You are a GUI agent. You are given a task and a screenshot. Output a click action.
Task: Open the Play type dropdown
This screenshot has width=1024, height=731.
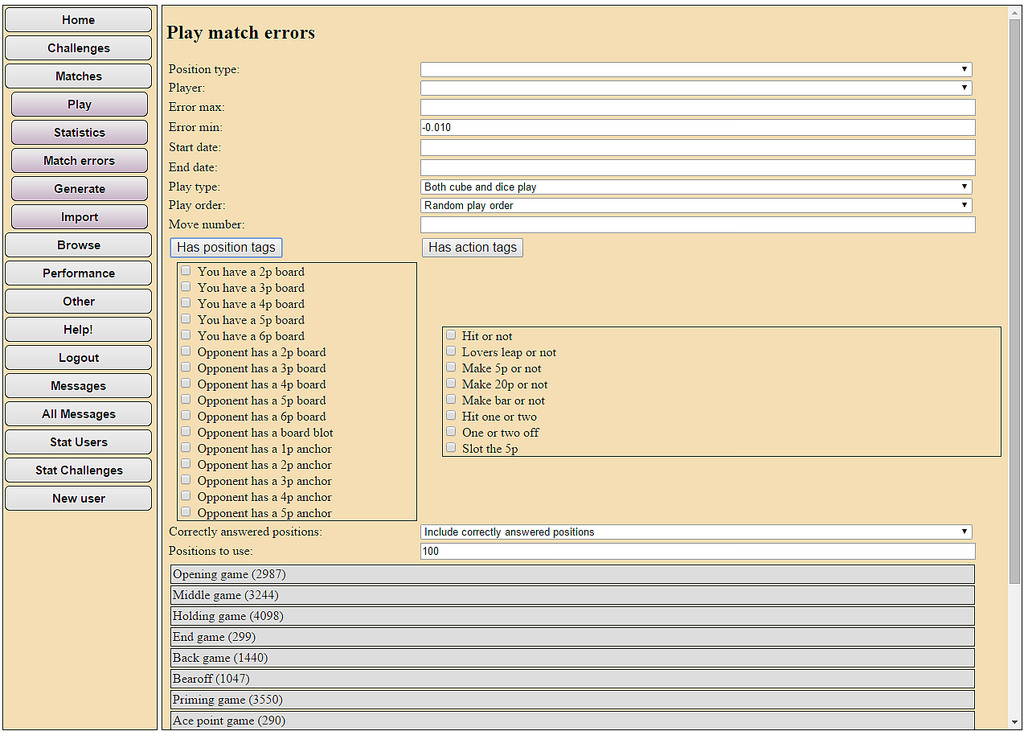click(696, 187)
